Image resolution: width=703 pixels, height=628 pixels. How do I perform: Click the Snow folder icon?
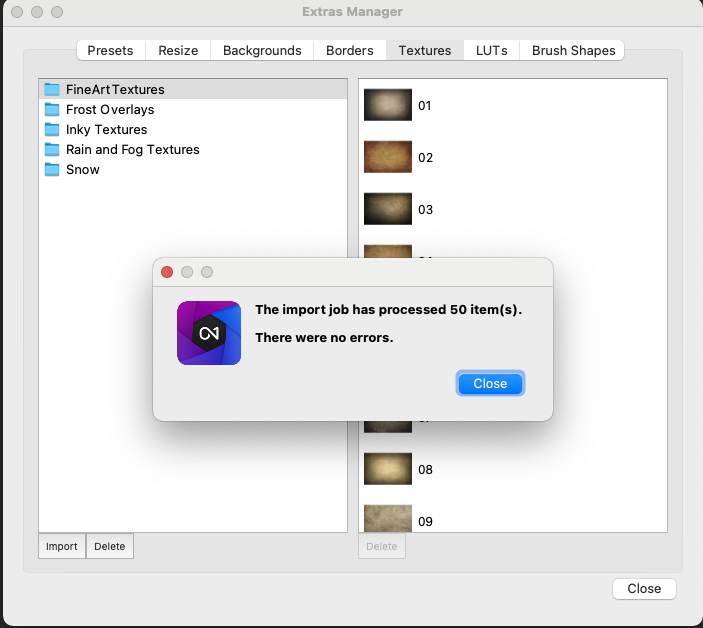point(52,170)
